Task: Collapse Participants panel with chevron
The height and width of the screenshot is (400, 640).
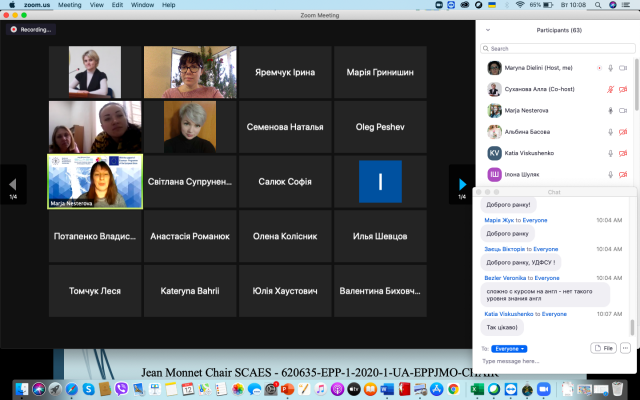Action: click(488, 30)
